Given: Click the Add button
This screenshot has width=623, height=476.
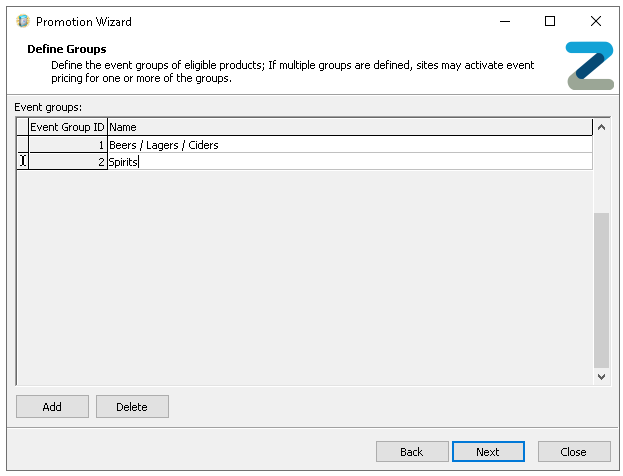Looking at the screenshot, I should coord(52,407).
